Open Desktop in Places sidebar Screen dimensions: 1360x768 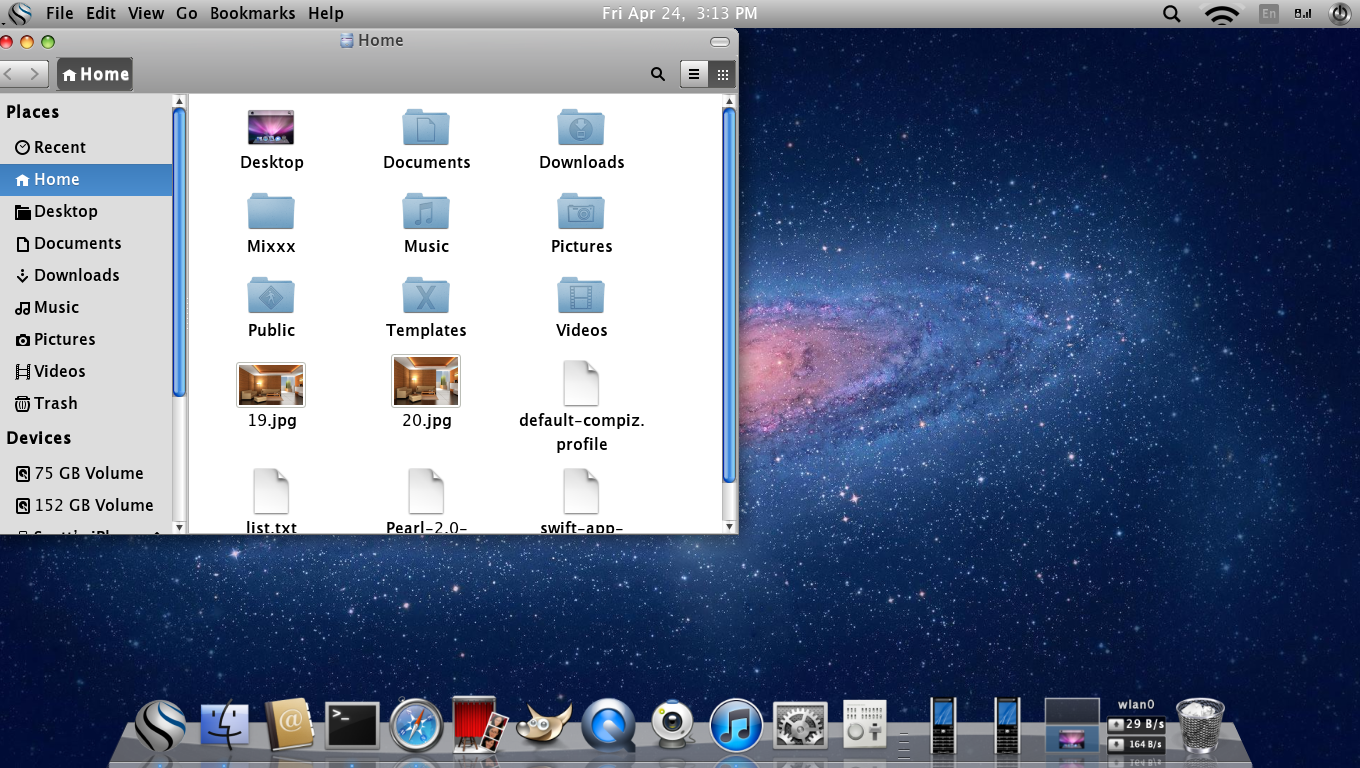tap(86, 211)
